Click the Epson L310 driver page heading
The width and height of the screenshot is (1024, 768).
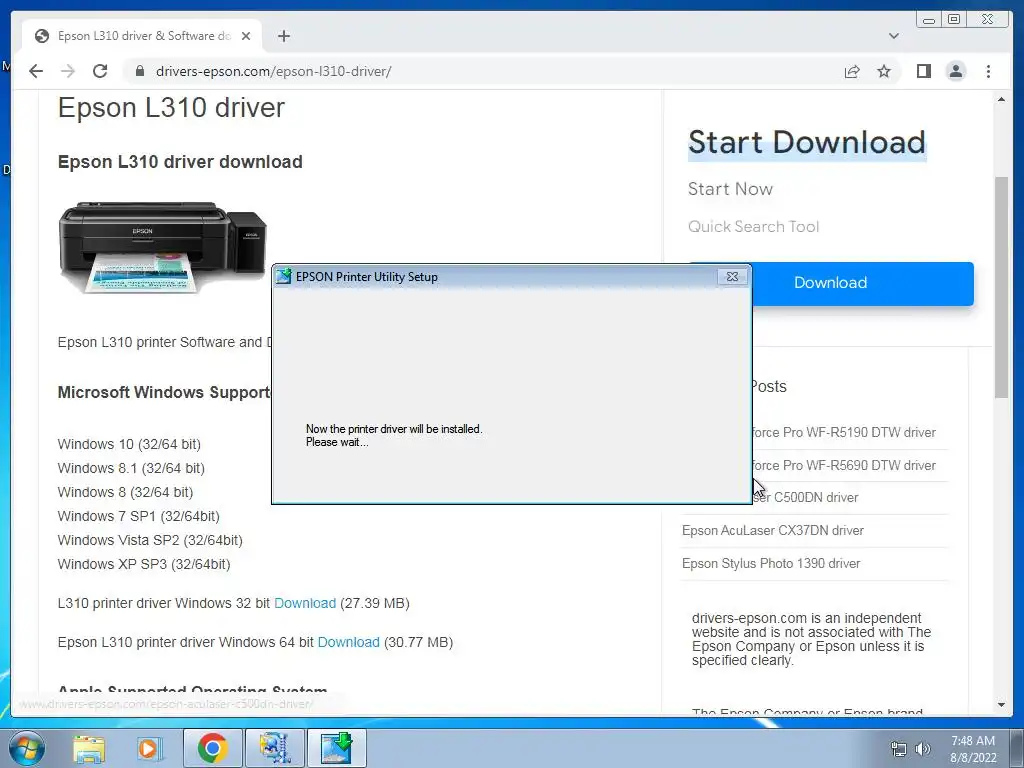coord(171,108)
